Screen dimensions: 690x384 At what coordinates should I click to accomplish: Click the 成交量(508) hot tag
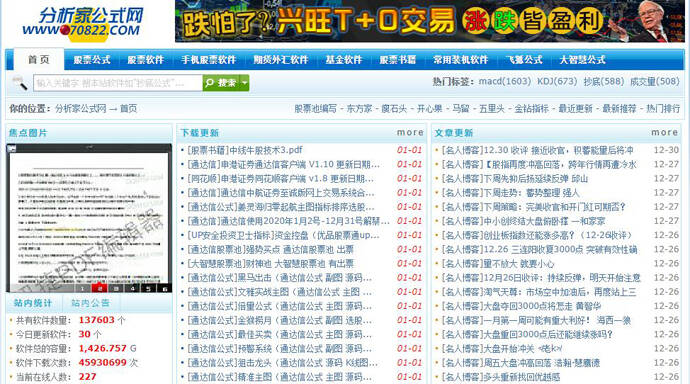coord(654,81)
